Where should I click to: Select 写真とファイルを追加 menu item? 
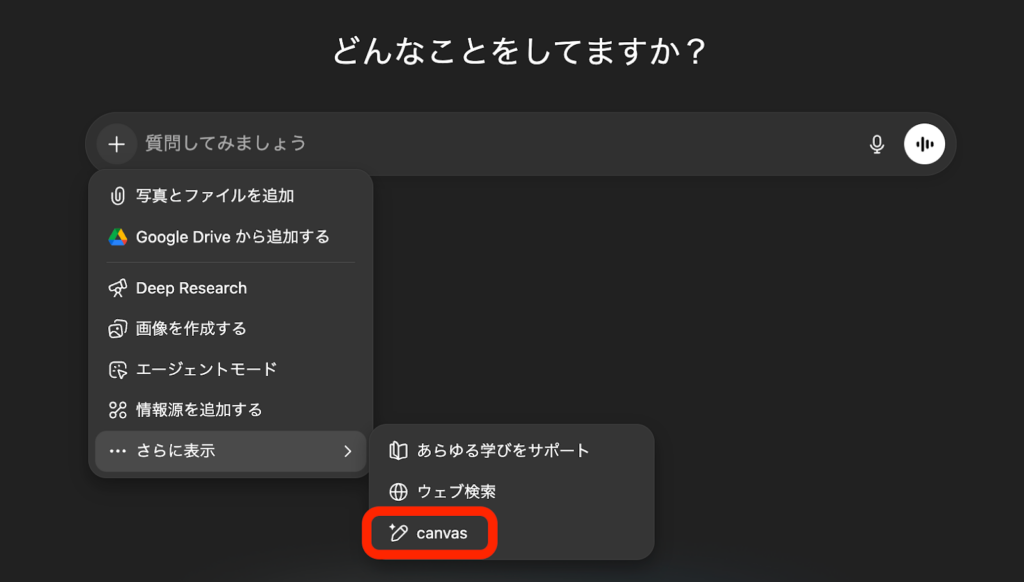[x=215, y=196]
